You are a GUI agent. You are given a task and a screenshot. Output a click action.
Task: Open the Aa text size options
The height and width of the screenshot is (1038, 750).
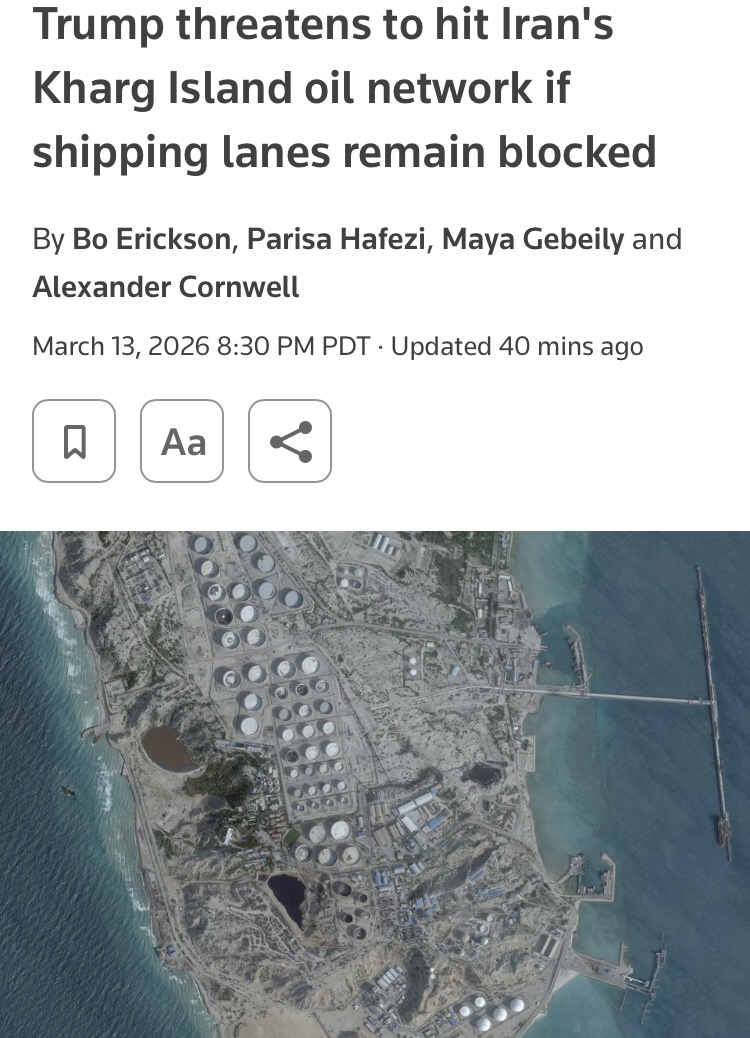pos(182,441)
